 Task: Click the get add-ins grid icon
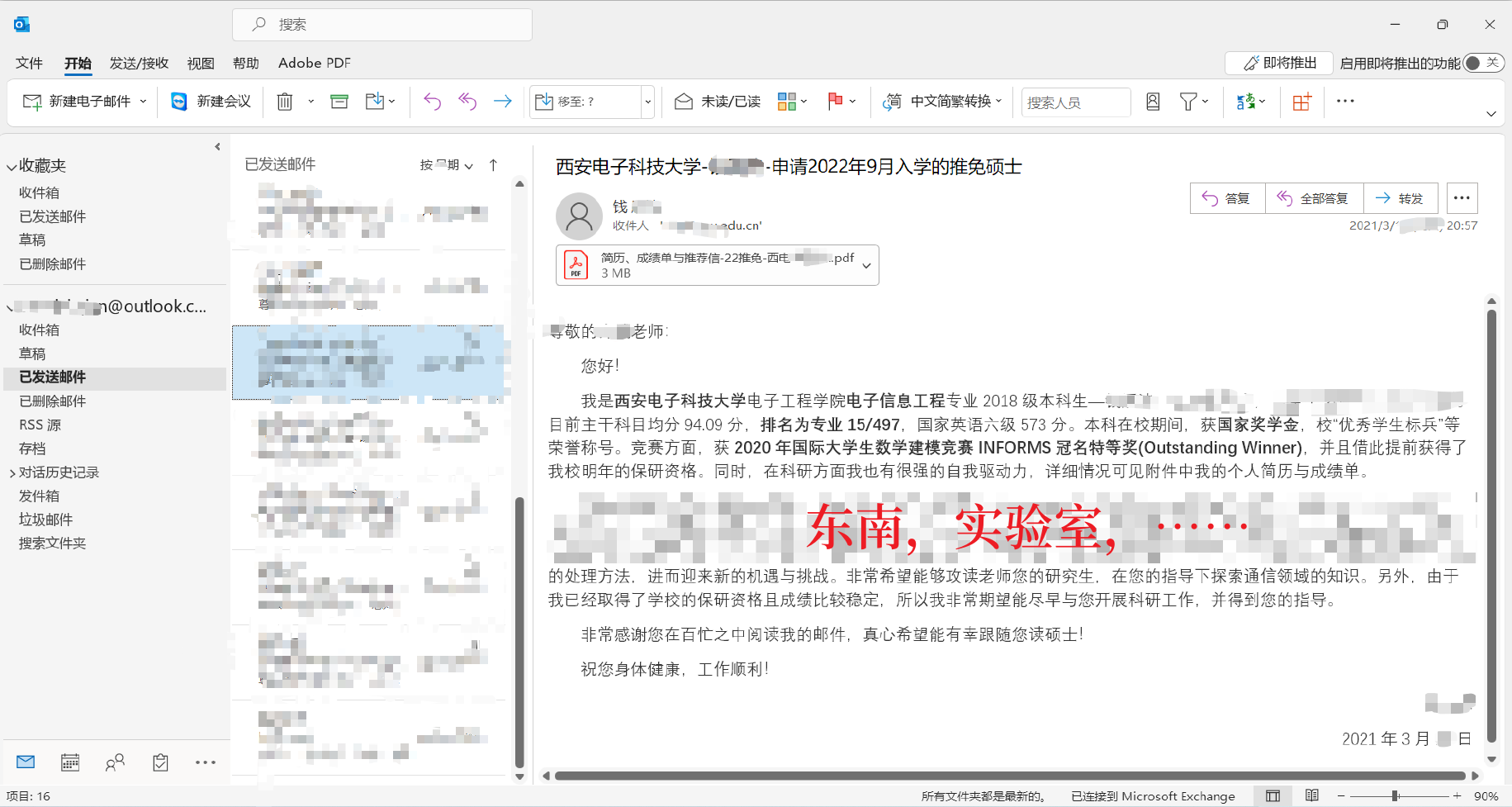pyautogui.click(x=1301, y=102)
